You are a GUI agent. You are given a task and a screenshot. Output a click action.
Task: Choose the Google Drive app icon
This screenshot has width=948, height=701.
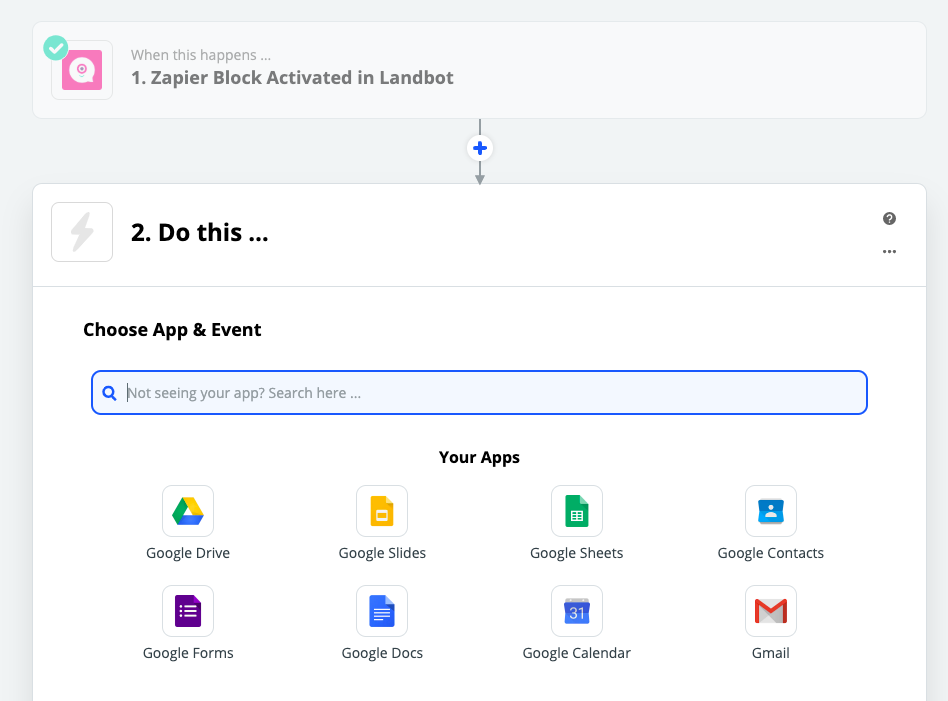pyautogui.click(x=188, y=511)
